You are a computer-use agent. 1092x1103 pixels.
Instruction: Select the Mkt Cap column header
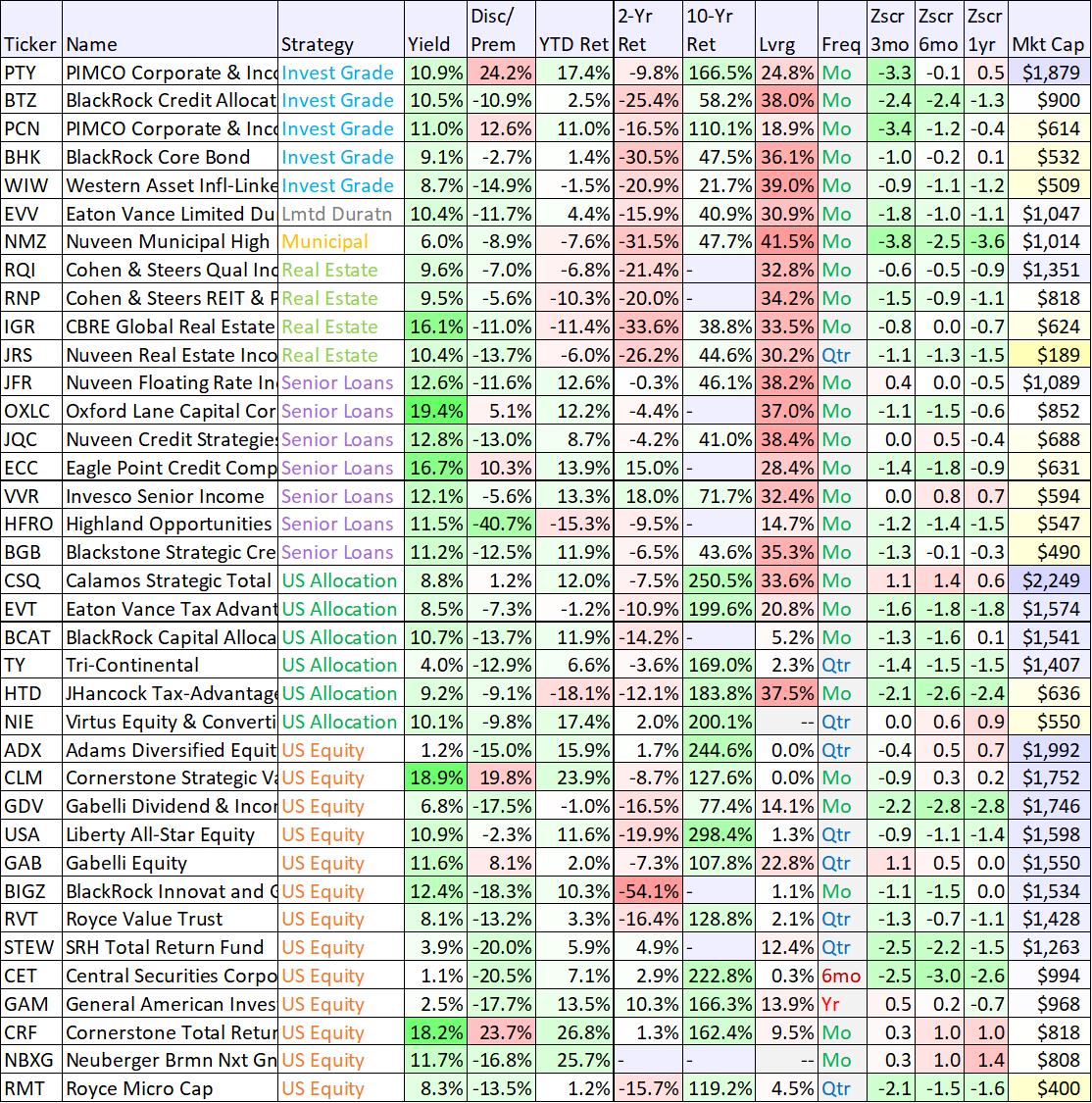point(1049,29)
